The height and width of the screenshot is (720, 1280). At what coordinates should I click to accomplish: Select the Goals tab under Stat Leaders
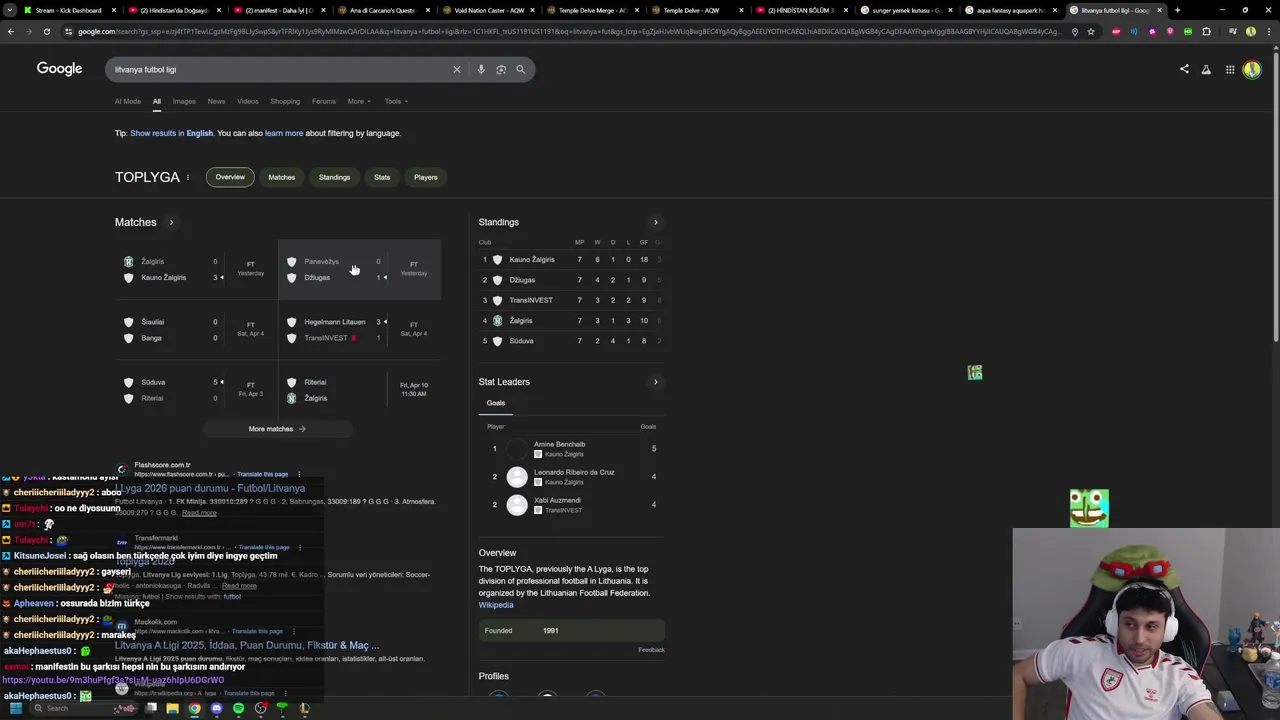click(496, 403)
